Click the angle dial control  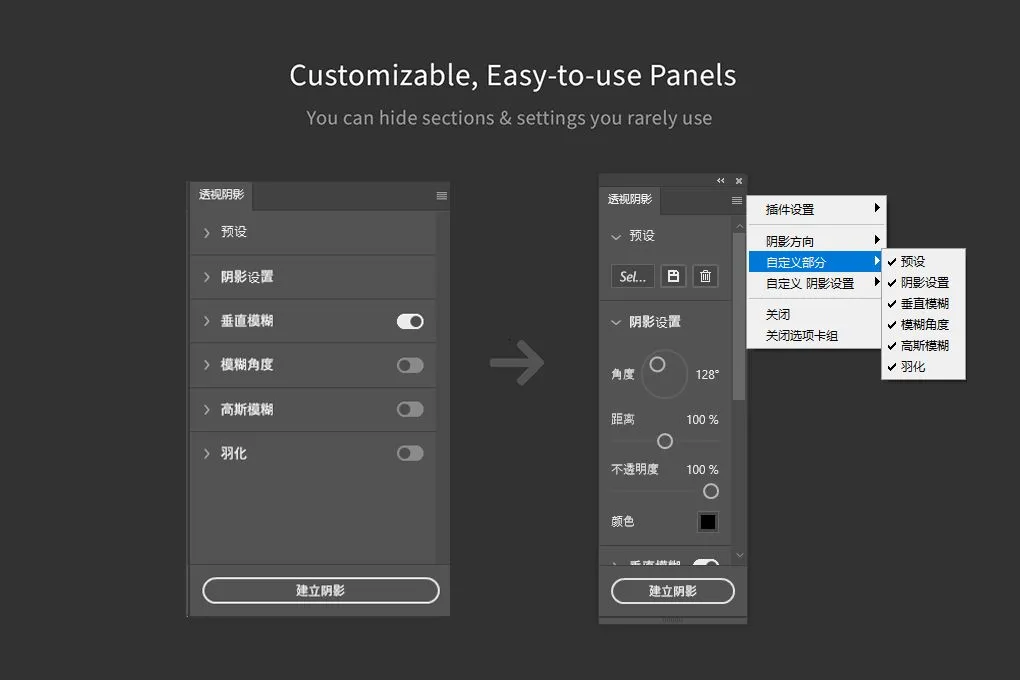(664, 373)
